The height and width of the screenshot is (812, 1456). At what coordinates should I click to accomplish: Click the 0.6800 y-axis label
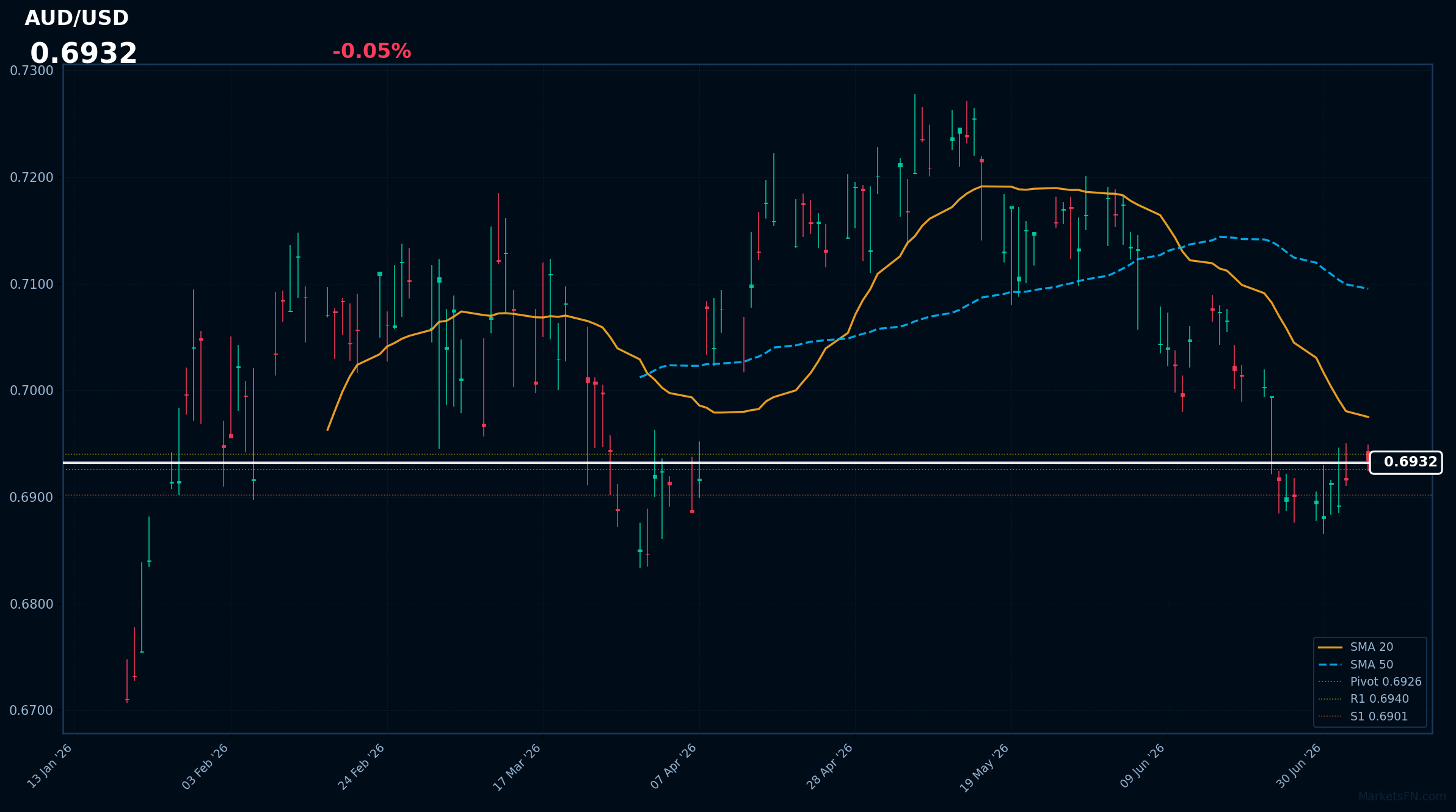(32, 604)
